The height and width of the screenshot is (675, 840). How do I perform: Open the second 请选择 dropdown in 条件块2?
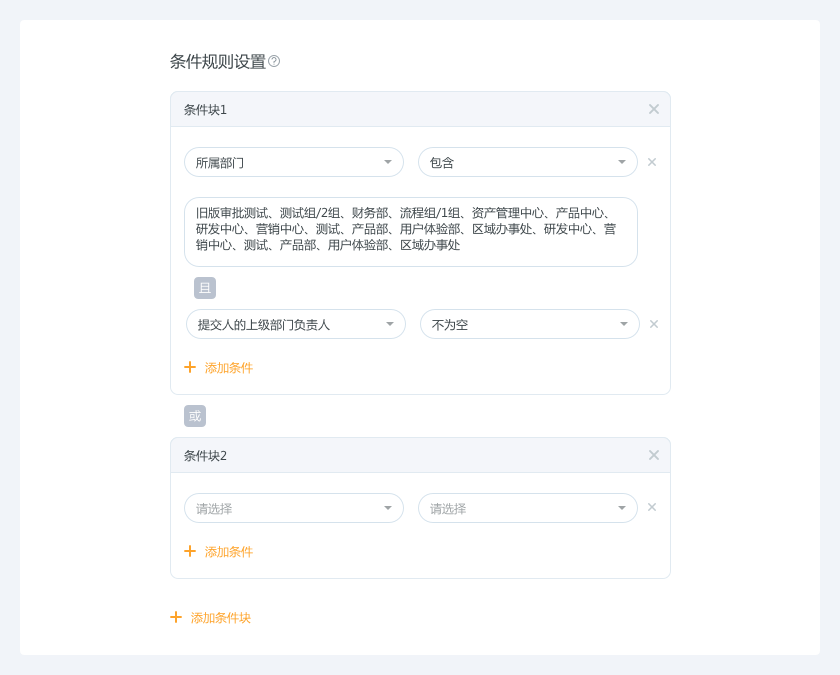coord(528,508)
